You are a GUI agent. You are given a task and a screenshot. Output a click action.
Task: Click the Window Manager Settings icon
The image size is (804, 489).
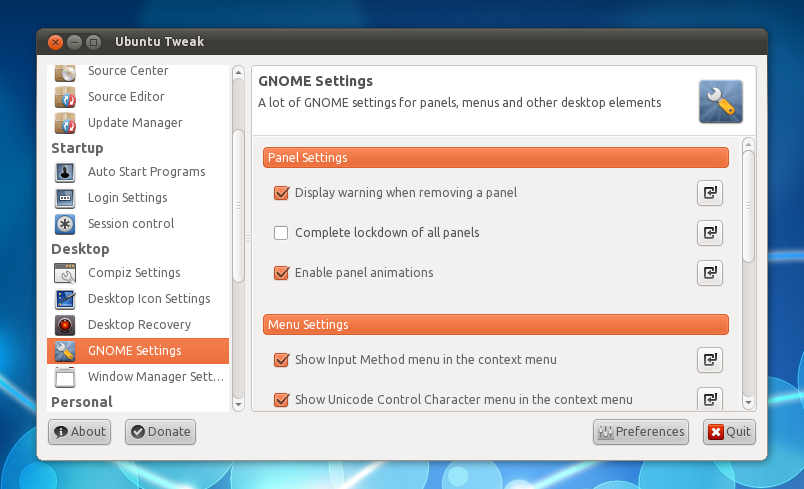pos(65,377)
